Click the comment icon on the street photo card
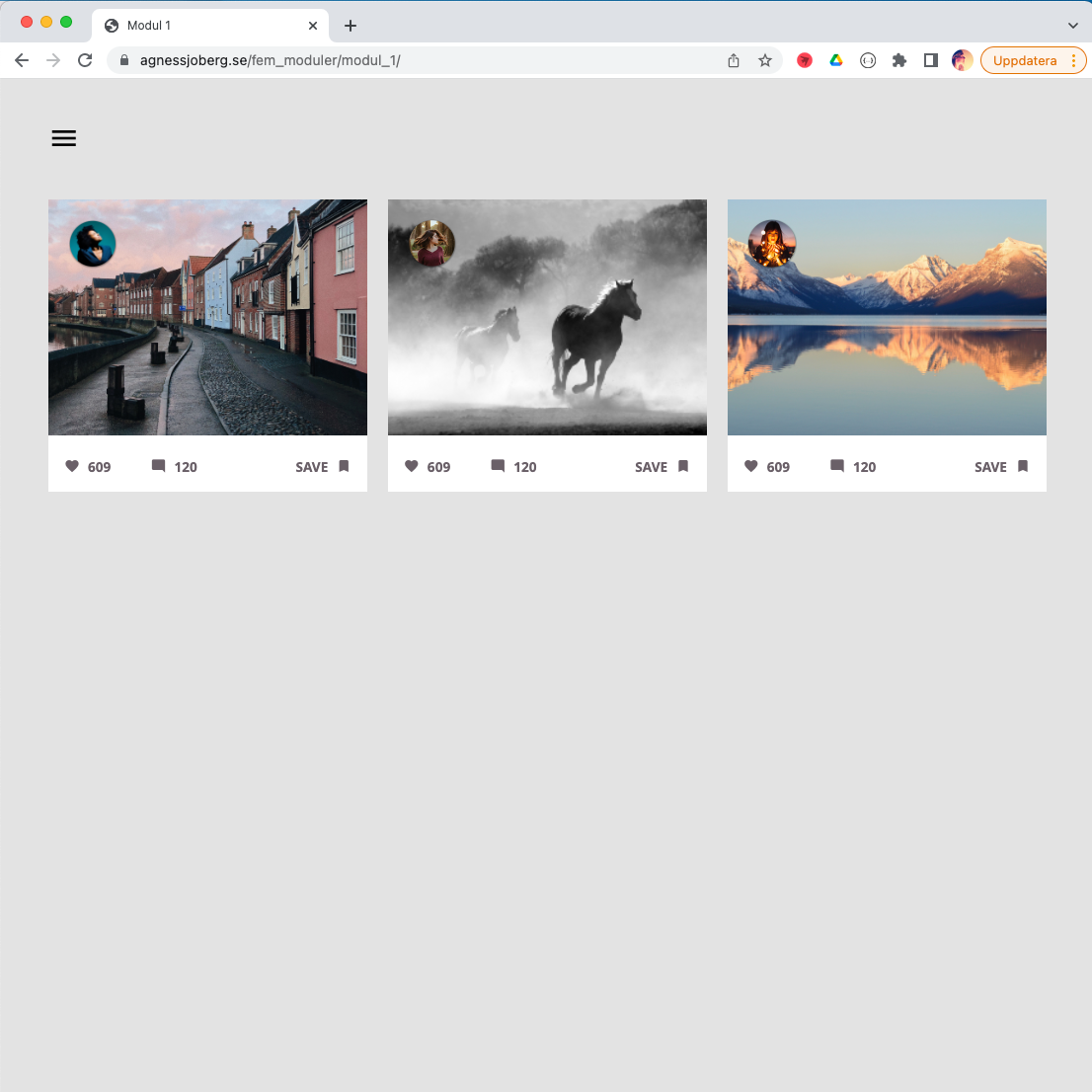This screenshot has width=1092, height=1092. click(158, 466)
